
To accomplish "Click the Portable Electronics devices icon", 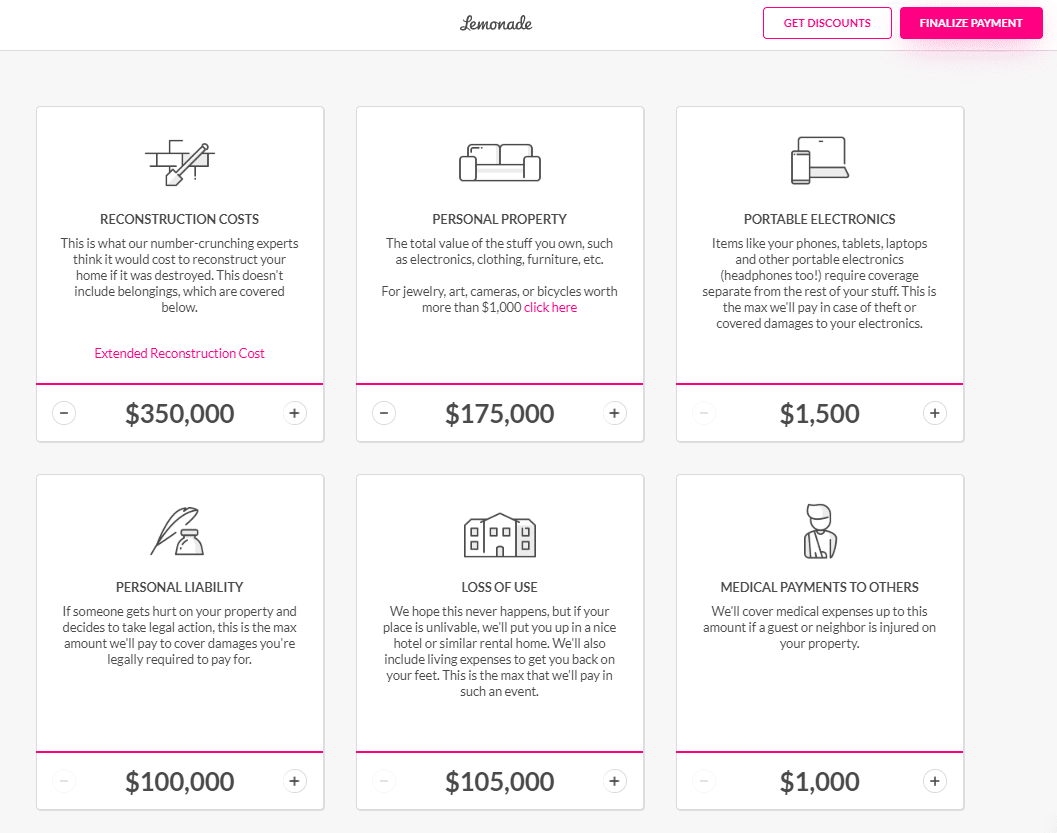I will (819, 160).
